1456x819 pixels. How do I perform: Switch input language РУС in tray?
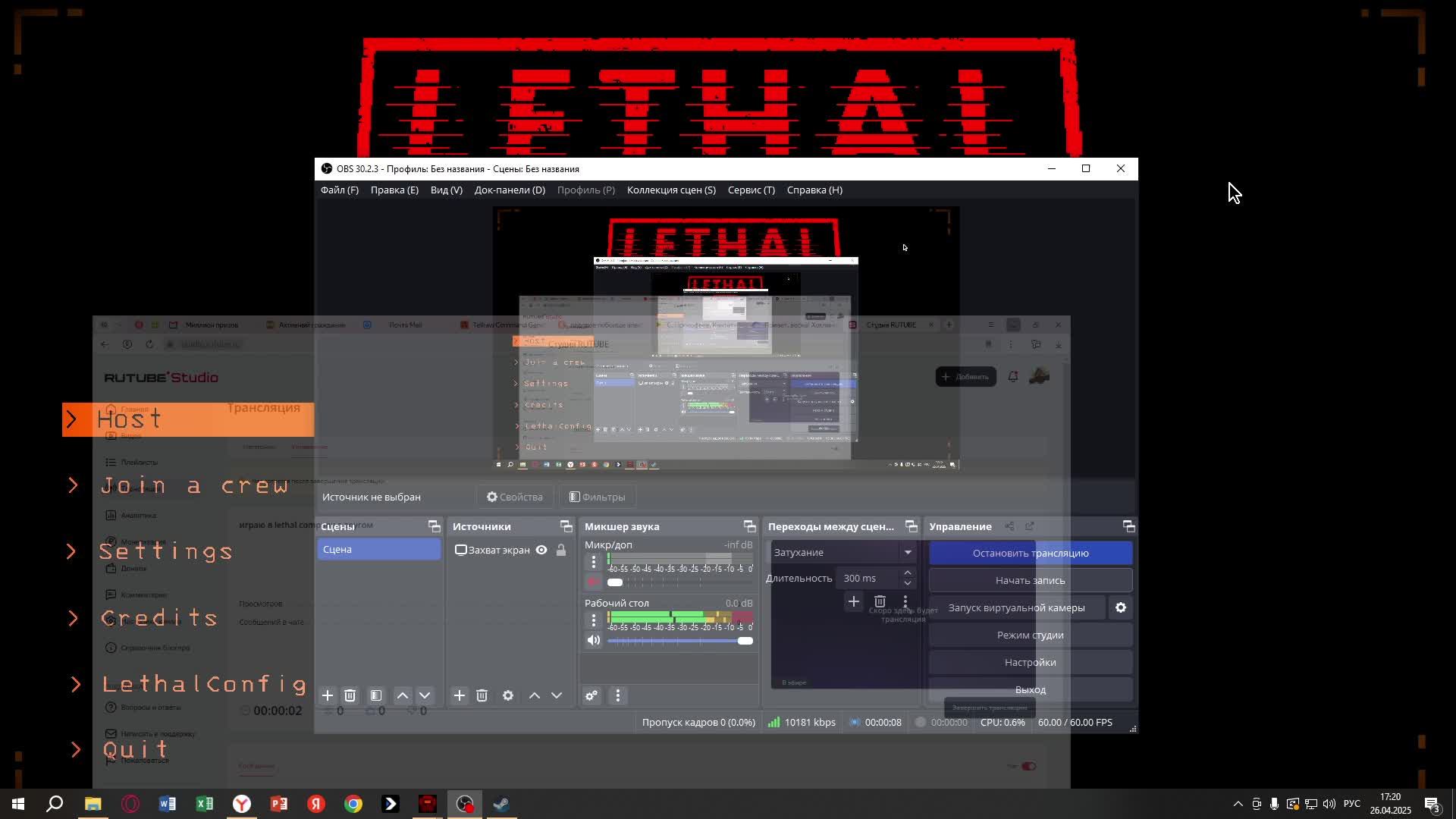1351,804
